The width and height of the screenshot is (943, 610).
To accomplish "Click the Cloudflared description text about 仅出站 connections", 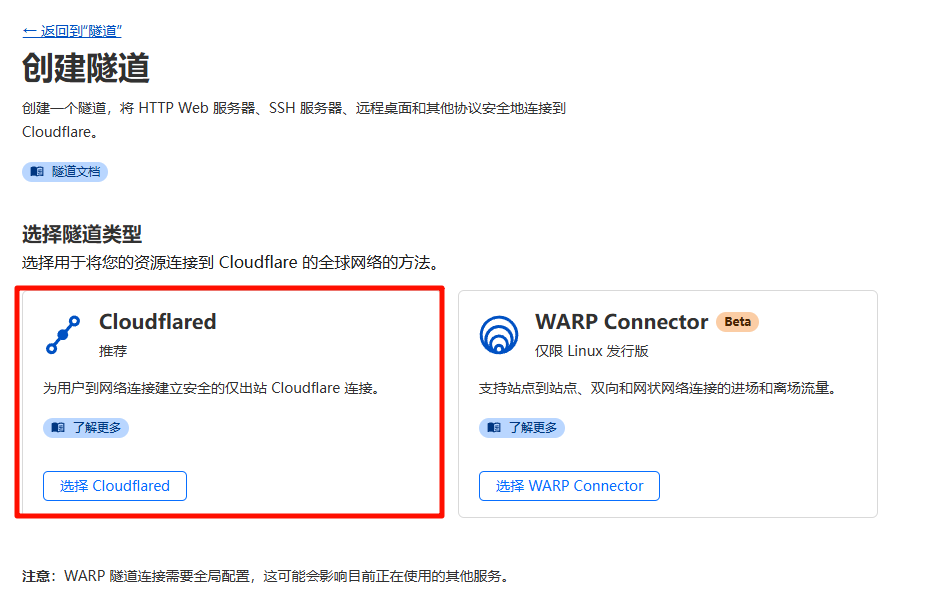I will 213,388.
